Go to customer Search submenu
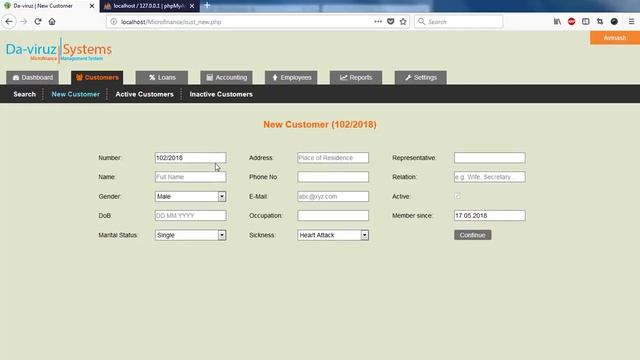Image resolution: width=640 pixels, height=360 pixels. click(x=24, y=94)
